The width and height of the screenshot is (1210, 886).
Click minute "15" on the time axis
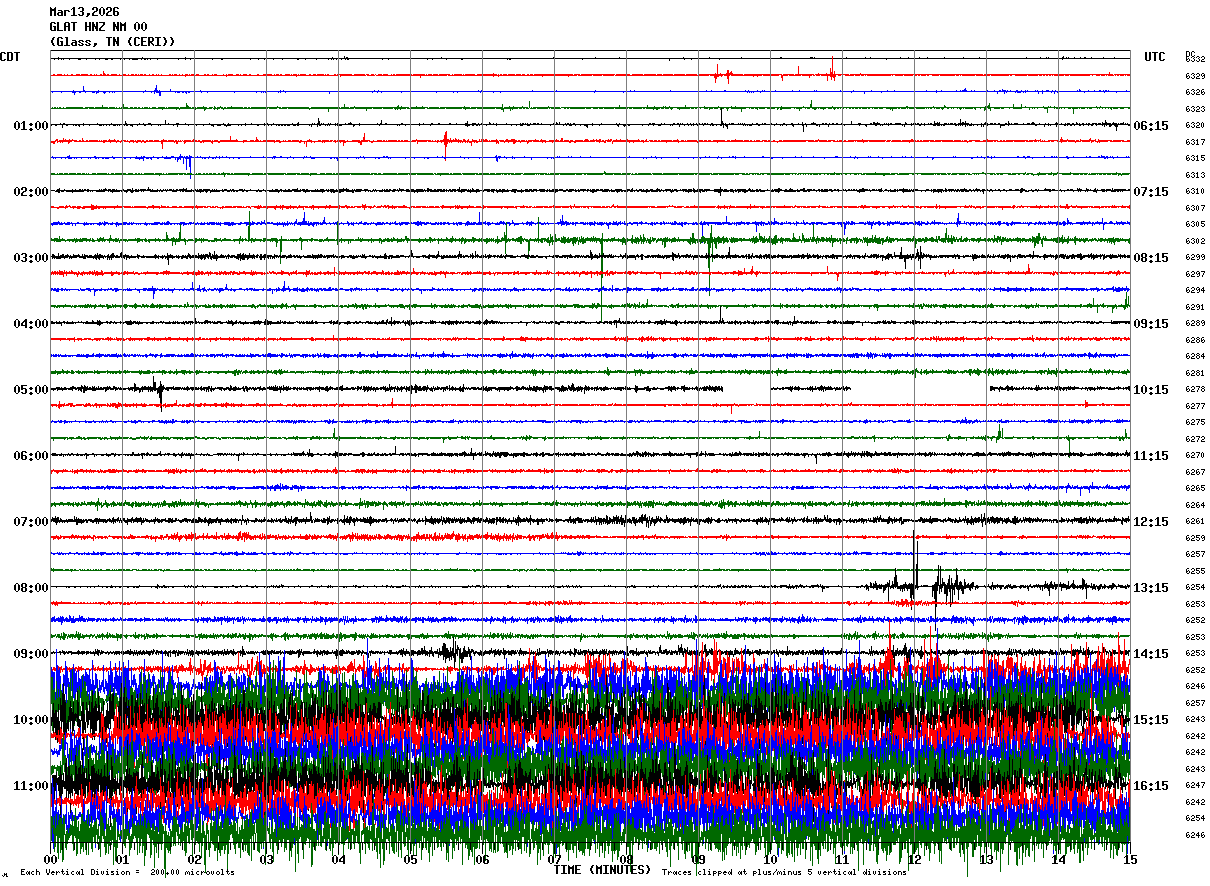(x=1129, y=860)
